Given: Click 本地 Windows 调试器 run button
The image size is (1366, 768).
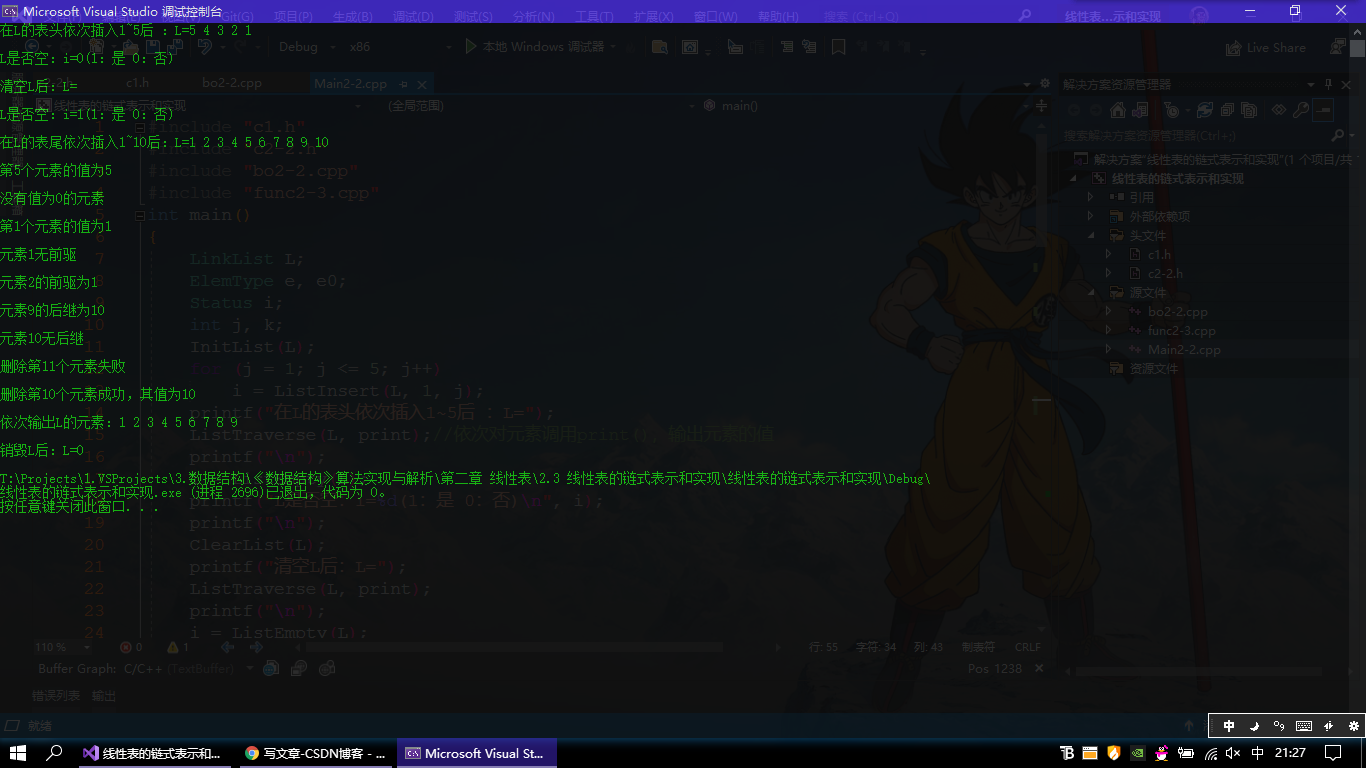Looking at the screenshot, I should coord(536,47).
